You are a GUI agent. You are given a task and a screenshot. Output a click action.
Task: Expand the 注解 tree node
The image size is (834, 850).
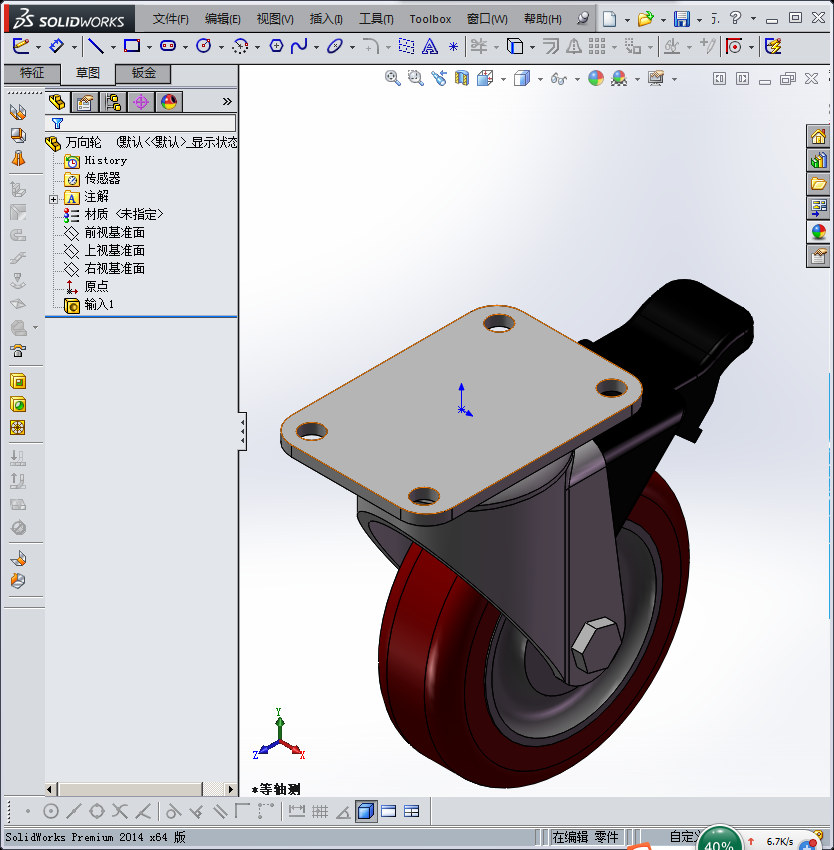[53, 199]
